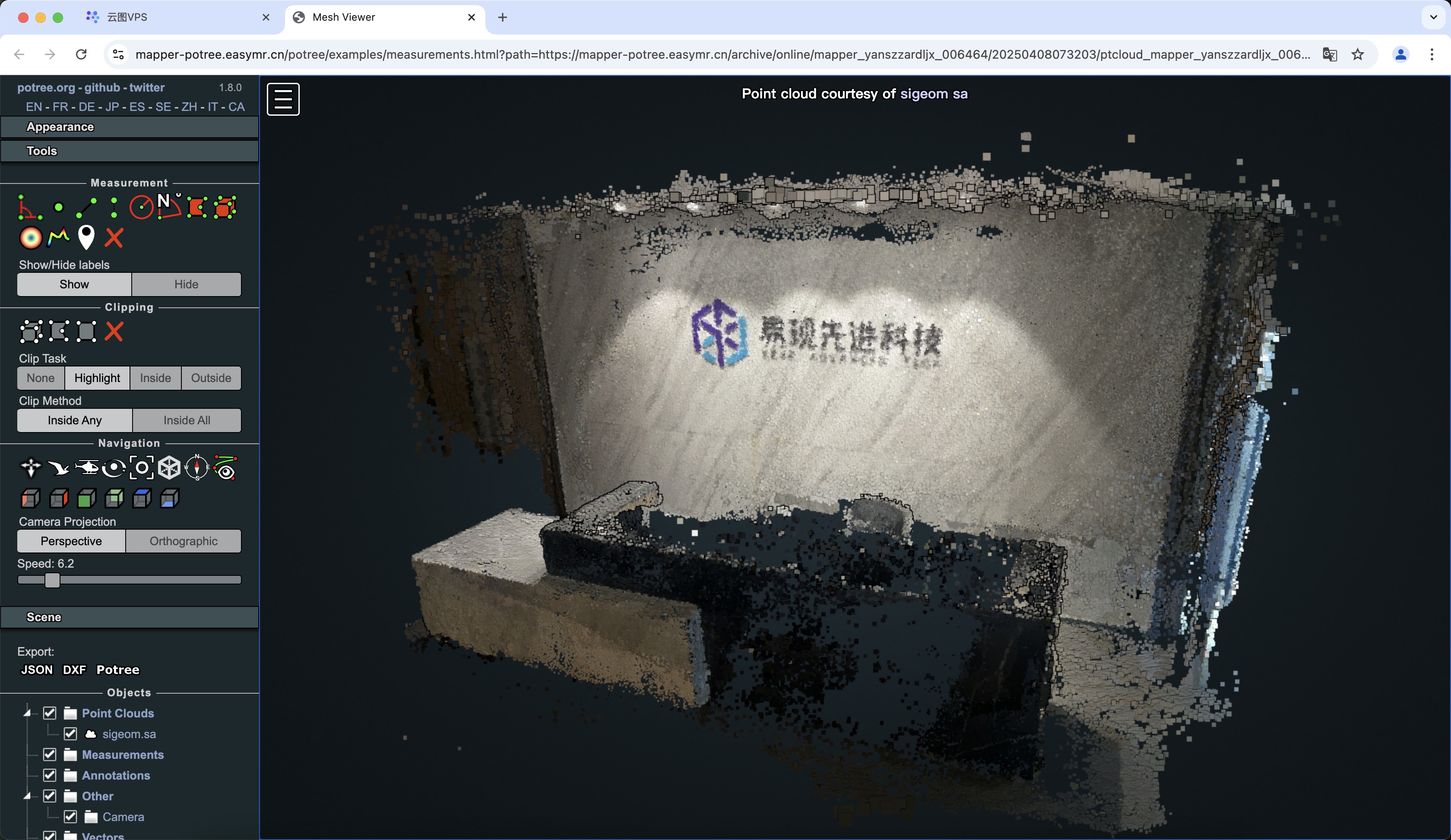
Task: Adjust the navigation Speed slider
Action: tap(52, 580)
